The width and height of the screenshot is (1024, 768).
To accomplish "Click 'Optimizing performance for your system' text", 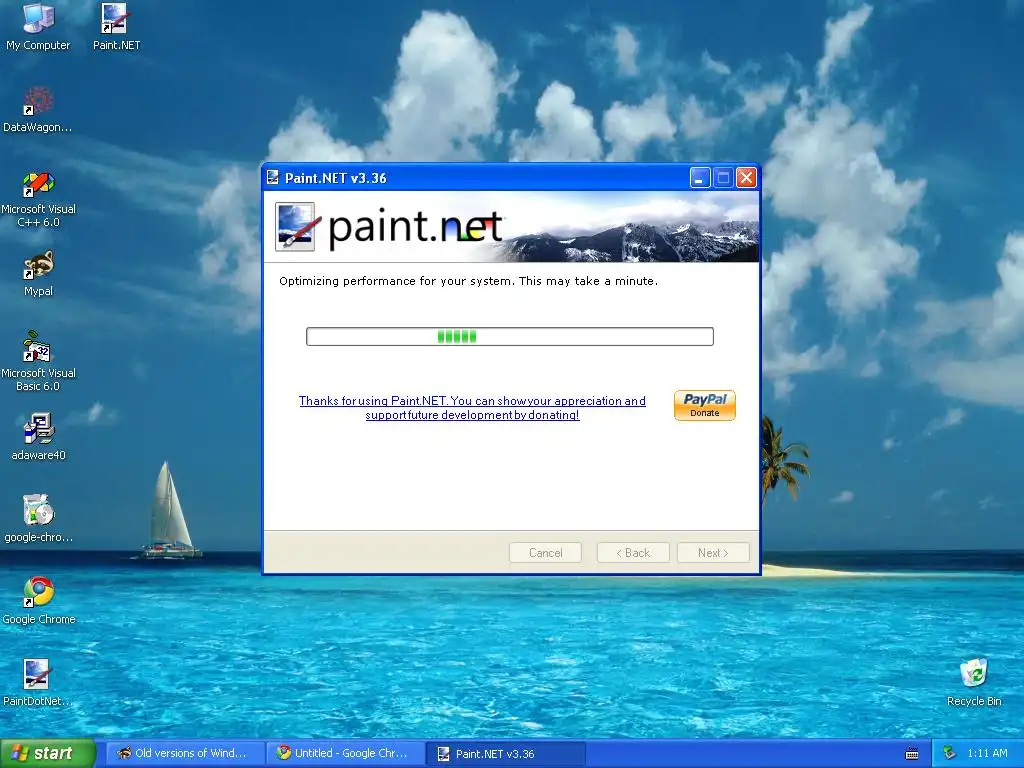I will click(396, 281).
